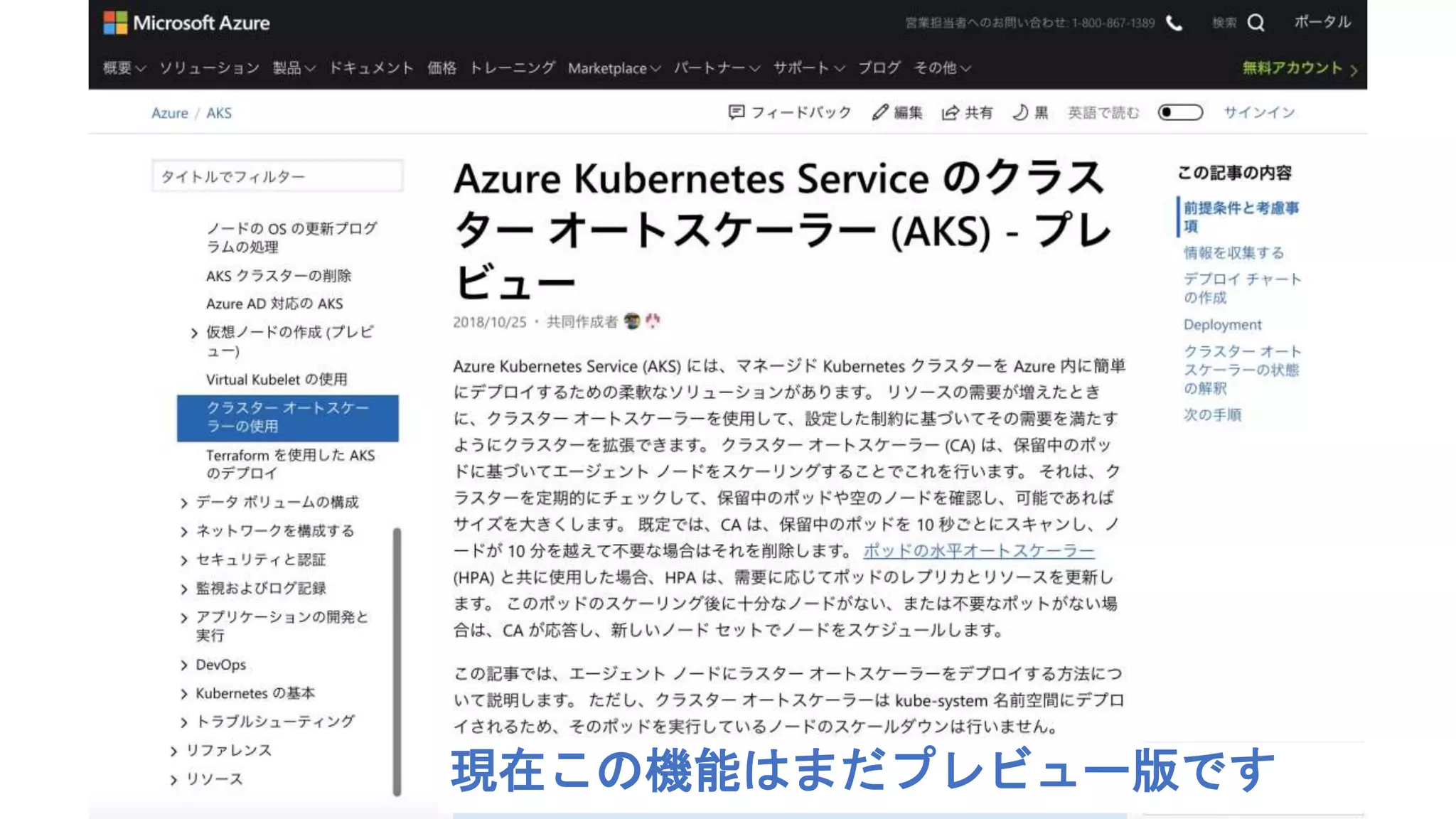Click the second contributor avatar
The width and height of the screenshot is (1456, 819).
[653, 321]
